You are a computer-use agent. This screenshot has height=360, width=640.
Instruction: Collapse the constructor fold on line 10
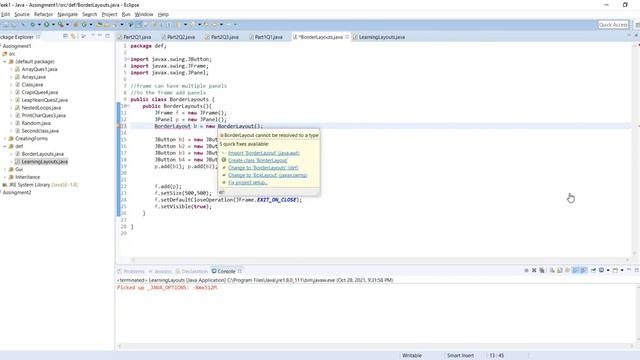pos(128,106)
